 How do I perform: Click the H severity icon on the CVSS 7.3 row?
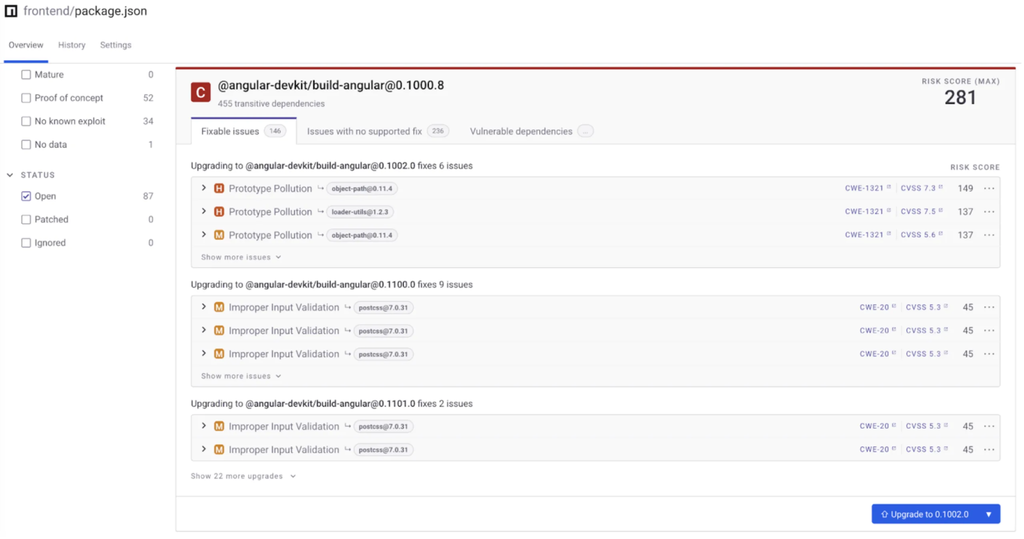[x=219, y=188]
